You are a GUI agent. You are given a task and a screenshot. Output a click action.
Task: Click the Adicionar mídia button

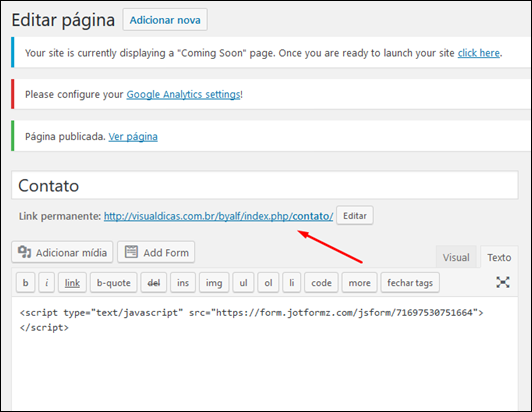tap(62, 252)
